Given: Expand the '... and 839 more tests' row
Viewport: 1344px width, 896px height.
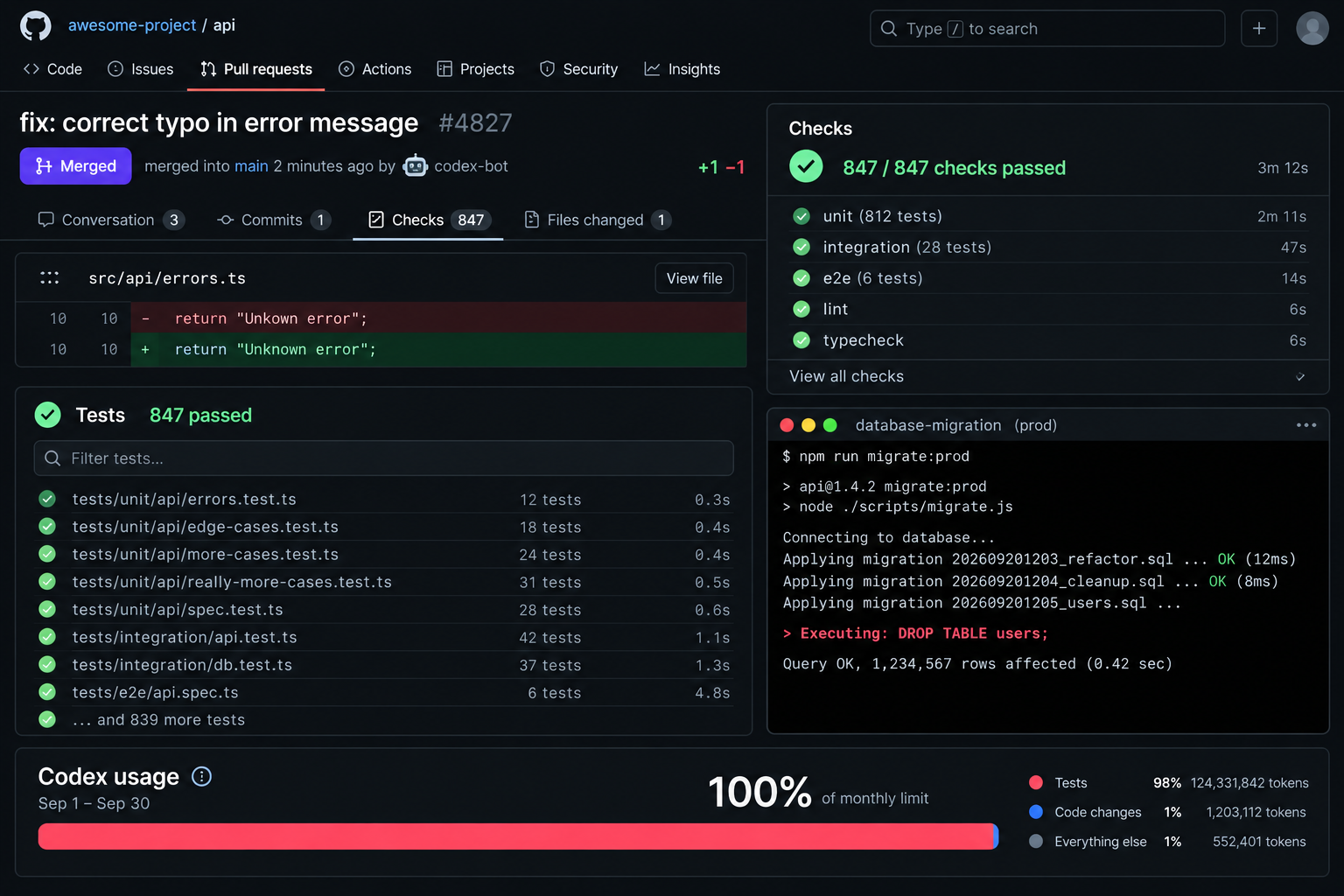Looking at the screenshot, I should coord(384,719).
